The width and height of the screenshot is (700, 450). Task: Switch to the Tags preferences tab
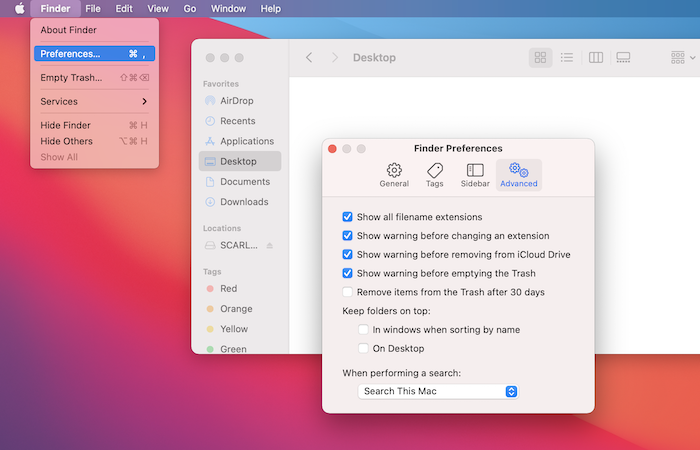tap(434, 175)
